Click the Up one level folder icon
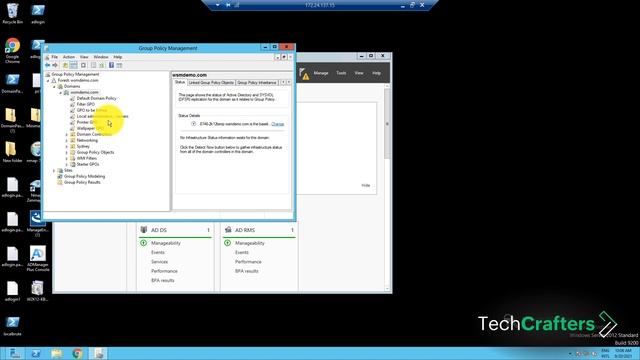The height and width of the screenshot is (360, 640). pyautogui.click(x=65, y=65)
